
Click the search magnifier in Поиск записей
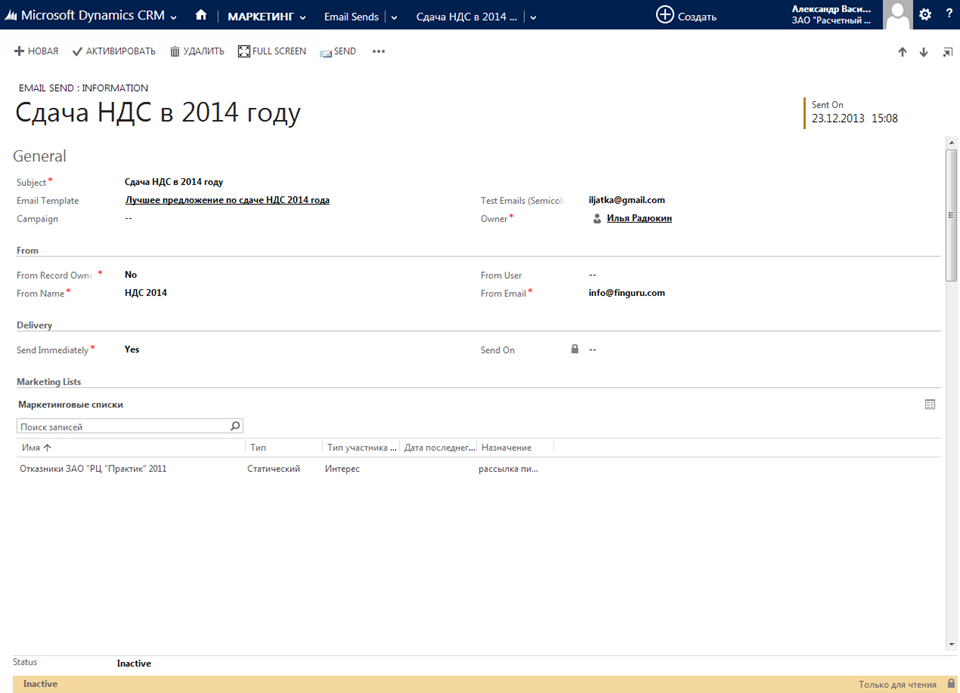coord(235,426)
